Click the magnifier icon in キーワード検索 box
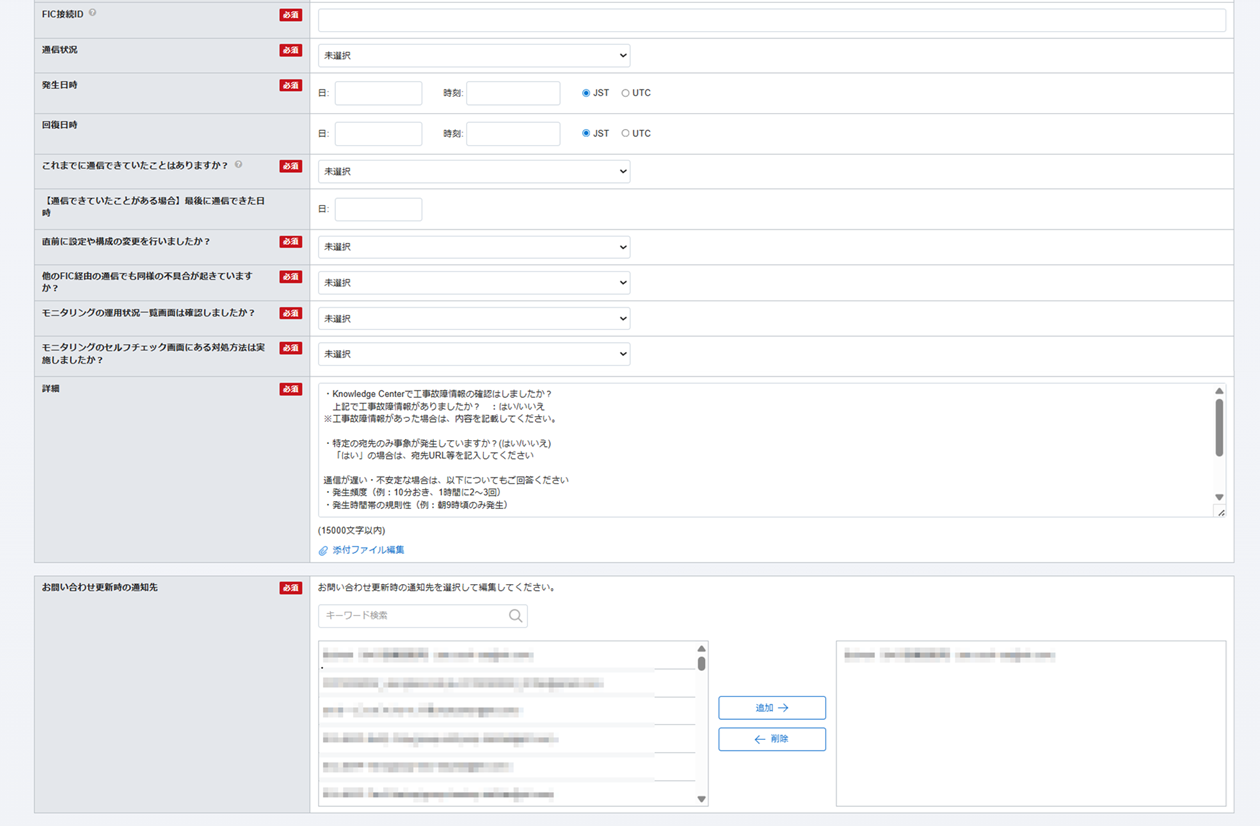1260x826 pixels. pyautogui.click(x=515, y=616)
